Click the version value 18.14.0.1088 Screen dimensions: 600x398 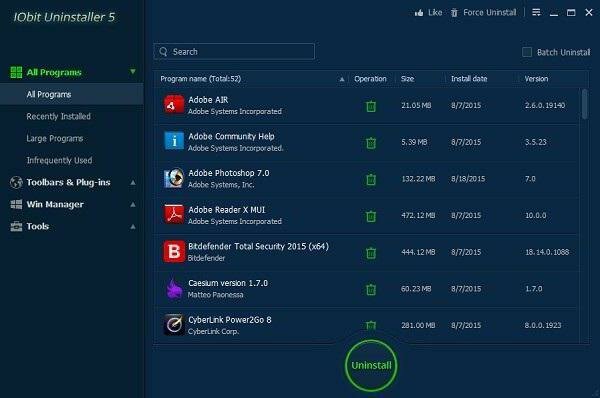[547, 252]
